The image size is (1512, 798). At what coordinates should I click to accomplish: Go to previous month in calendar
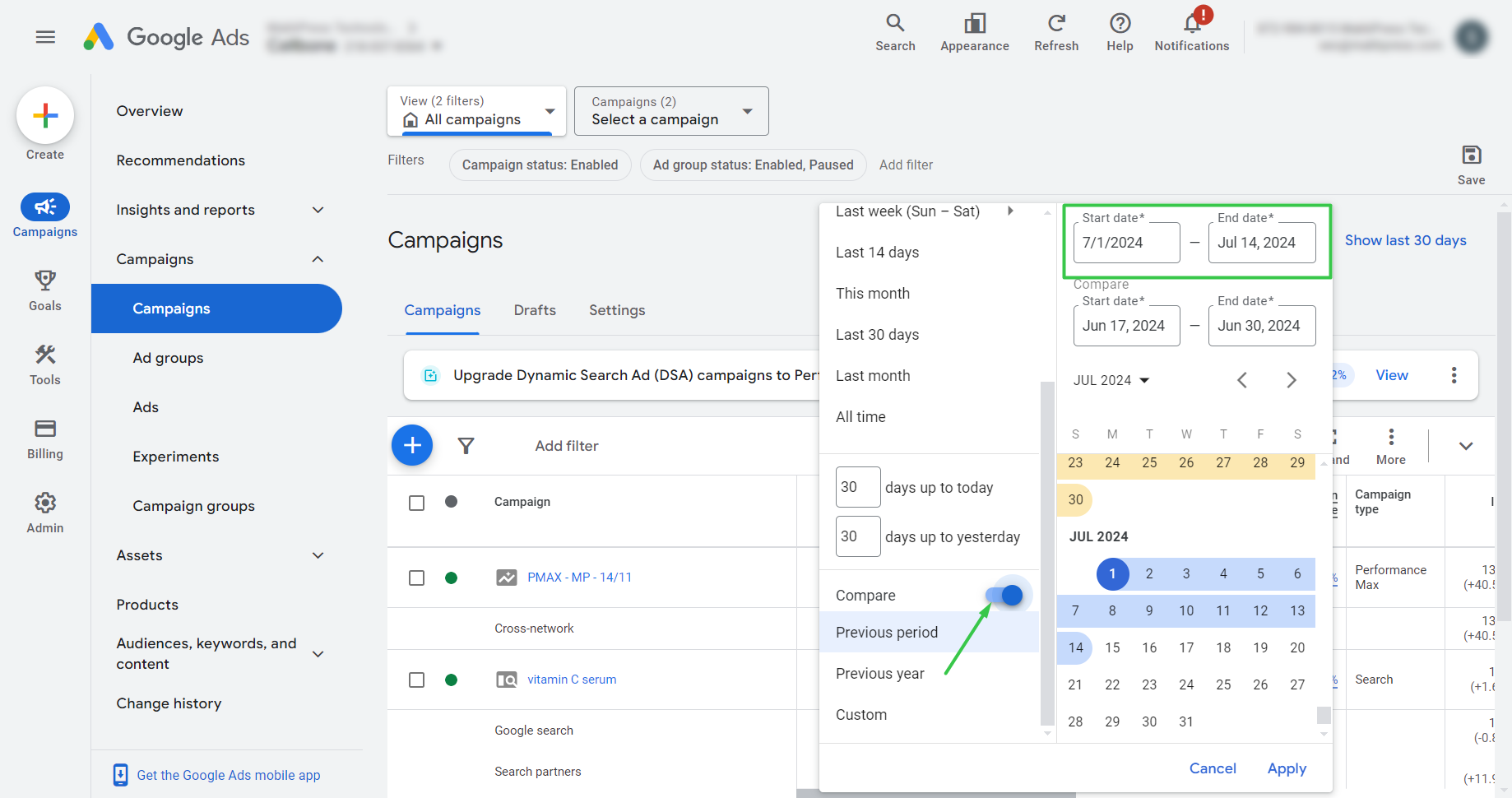(1242, 380)
